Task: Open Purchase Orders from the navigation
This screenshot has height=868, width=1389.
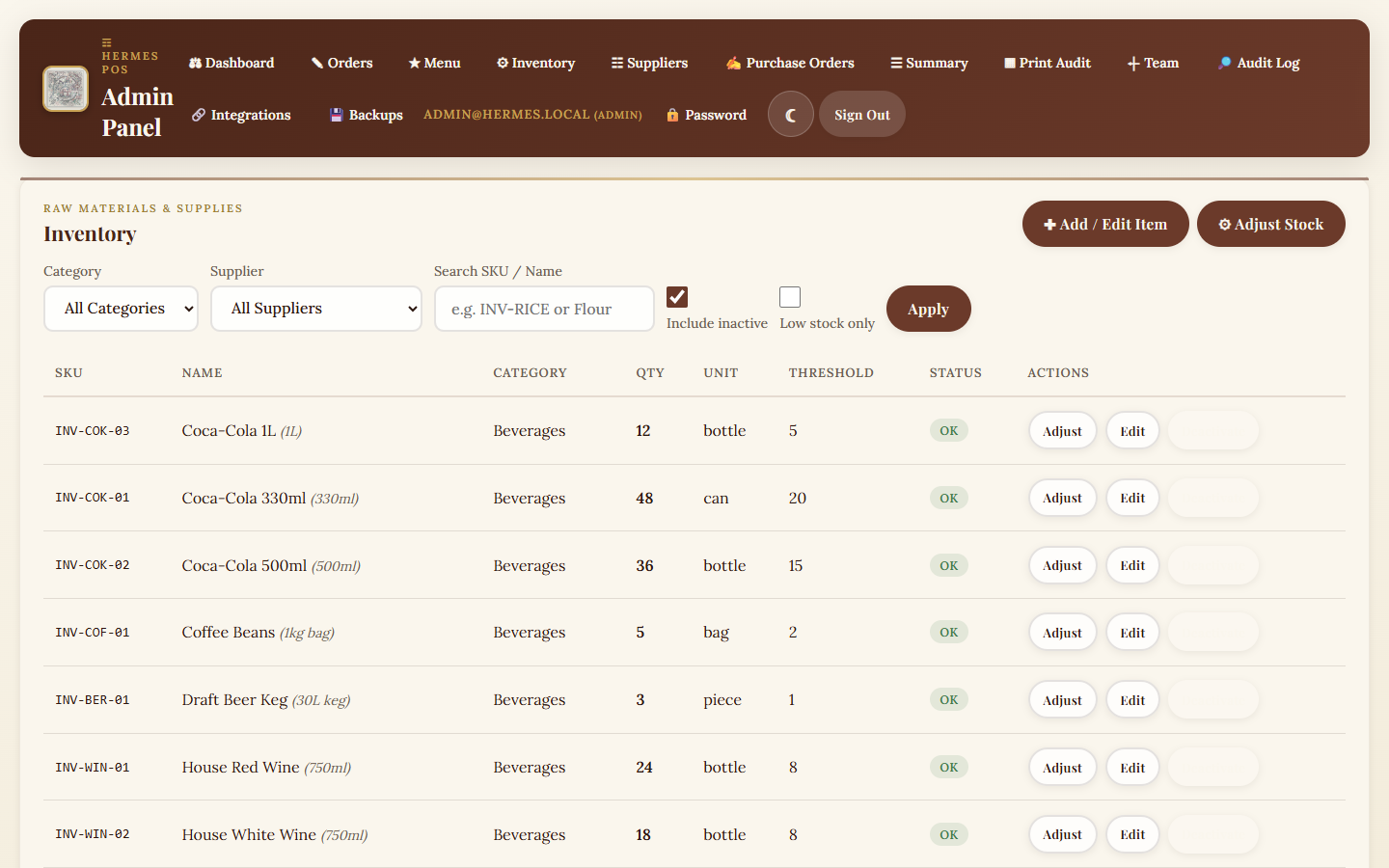Action: click(x=790, y=63)
